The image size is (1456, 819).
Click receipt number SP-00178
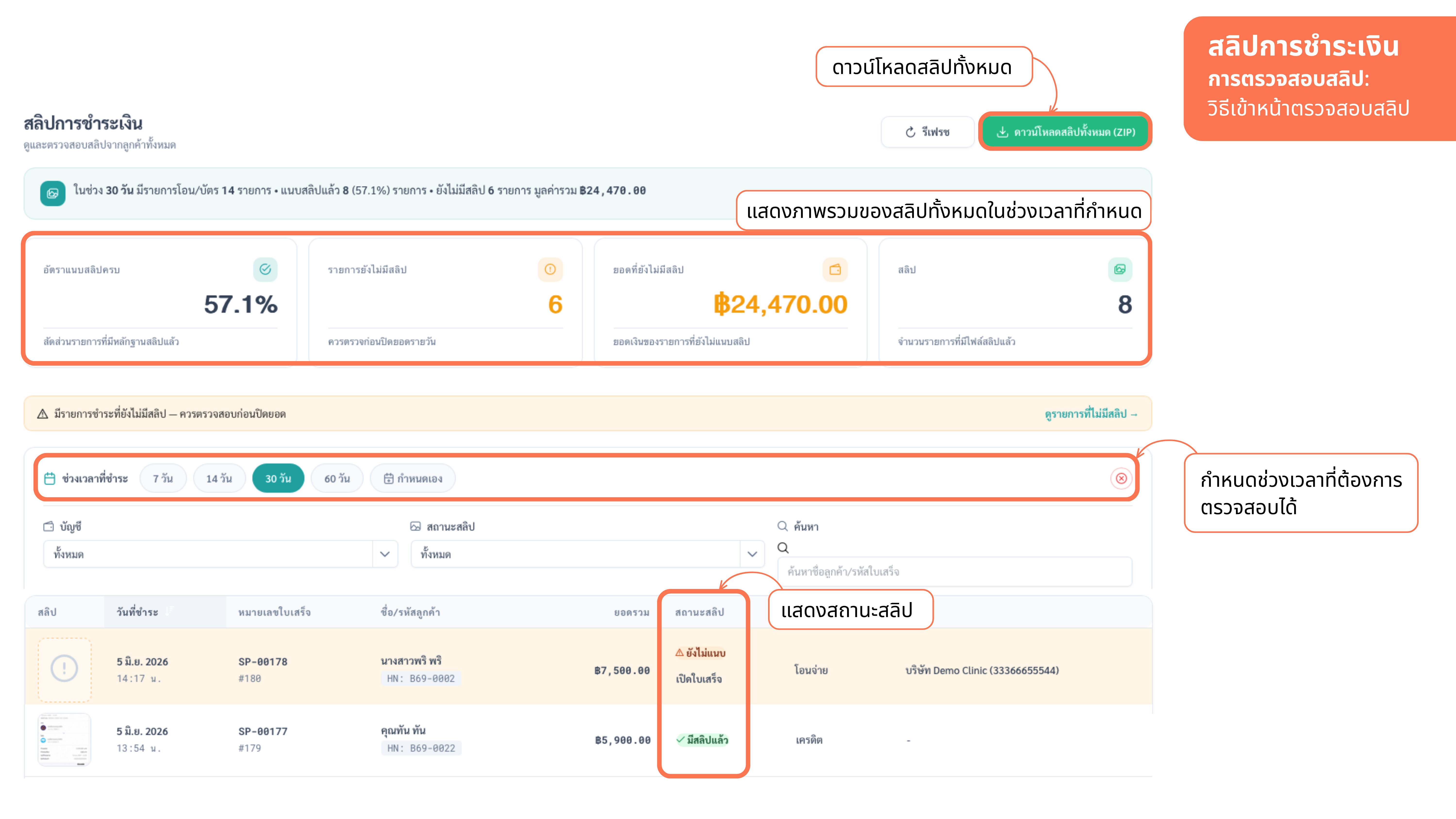(263, 661)
